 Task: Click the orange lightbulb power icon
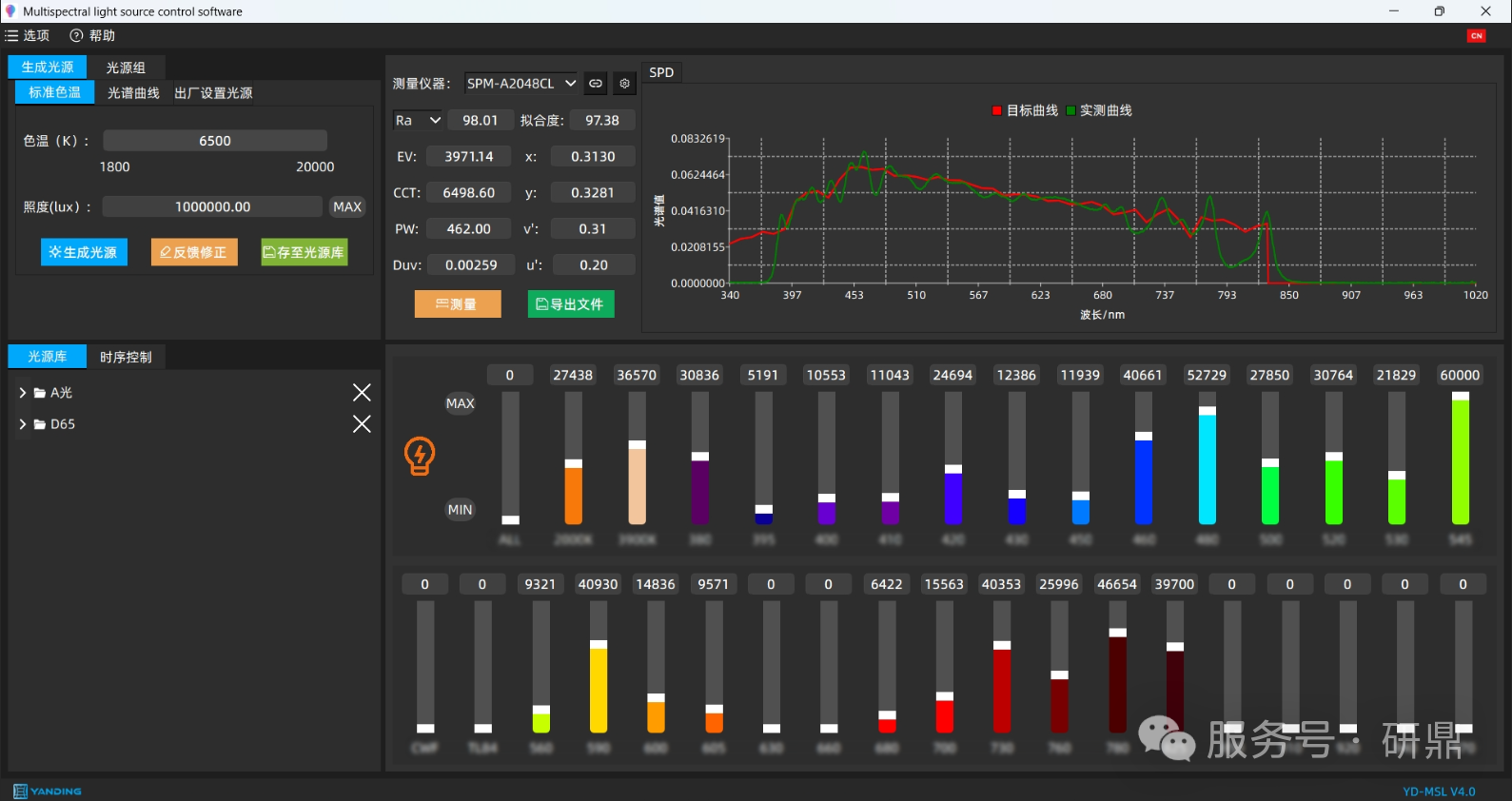(x=420, y=457)
